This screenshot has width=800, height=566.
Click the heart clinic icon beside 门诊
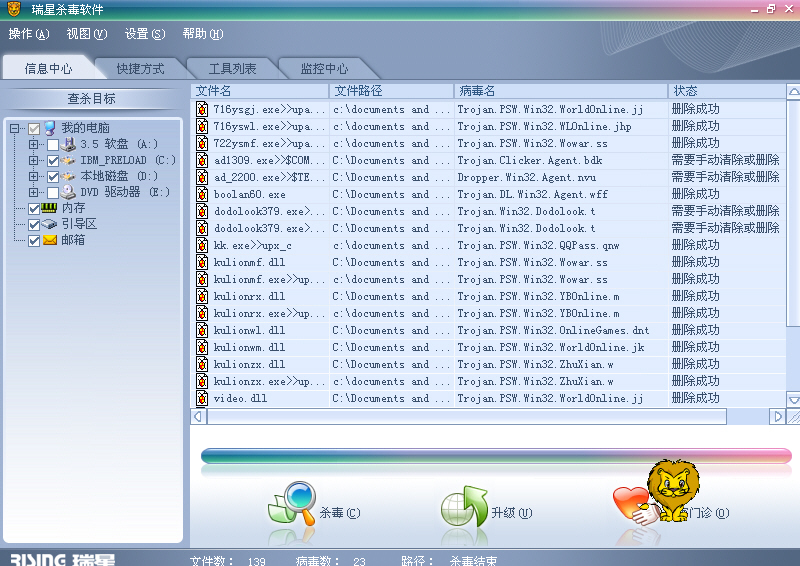coord(636,506)
